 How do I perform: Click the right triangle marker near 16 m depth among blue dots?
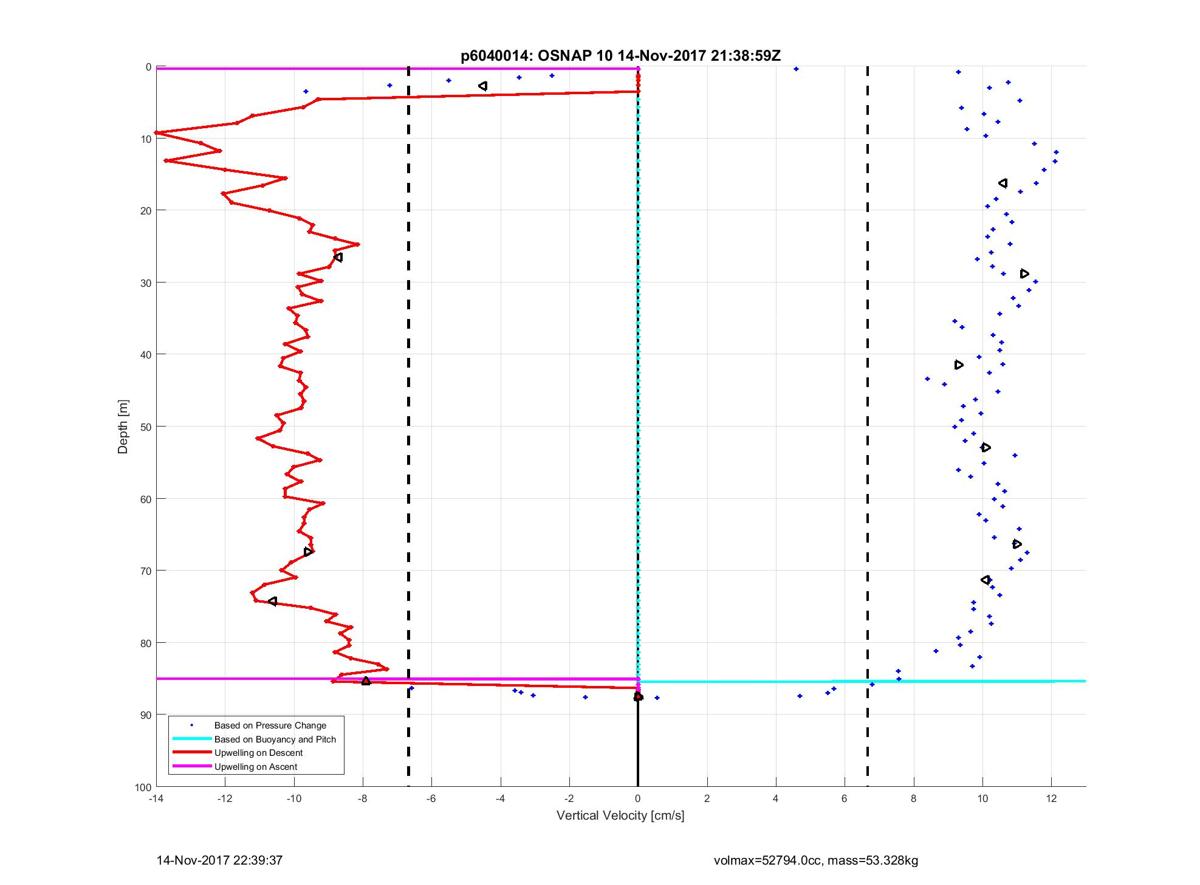click(x=1003, y=183)
